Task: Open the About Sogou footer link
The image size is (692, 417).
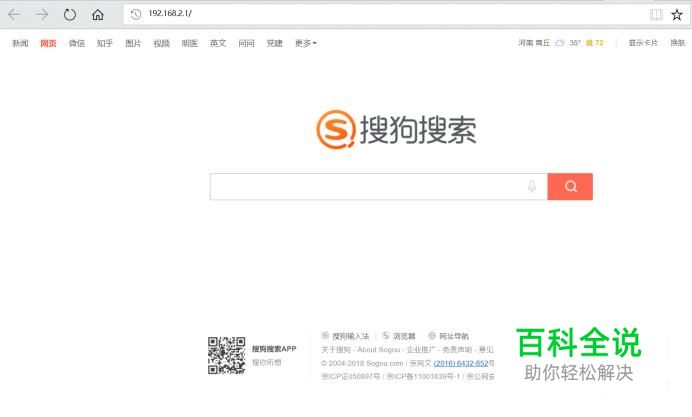Action: pos(379,349)
